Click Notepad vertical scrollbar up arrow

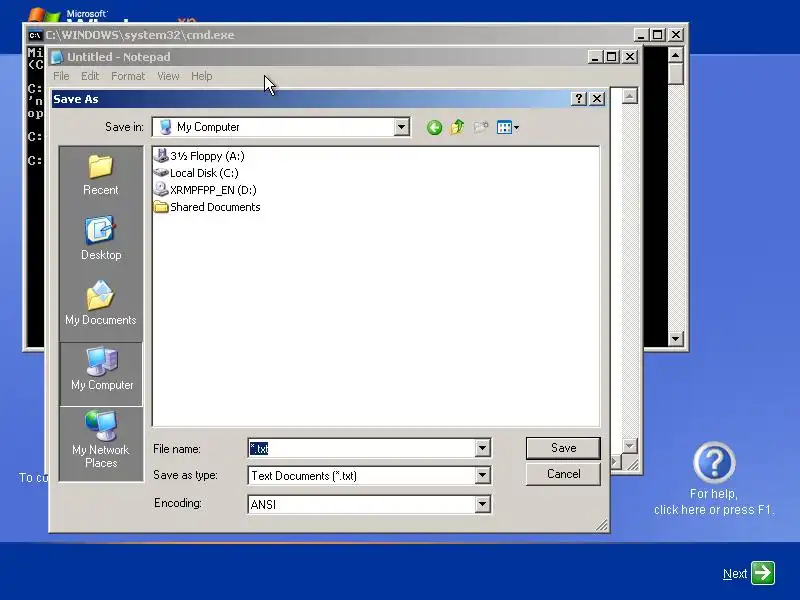630,96
